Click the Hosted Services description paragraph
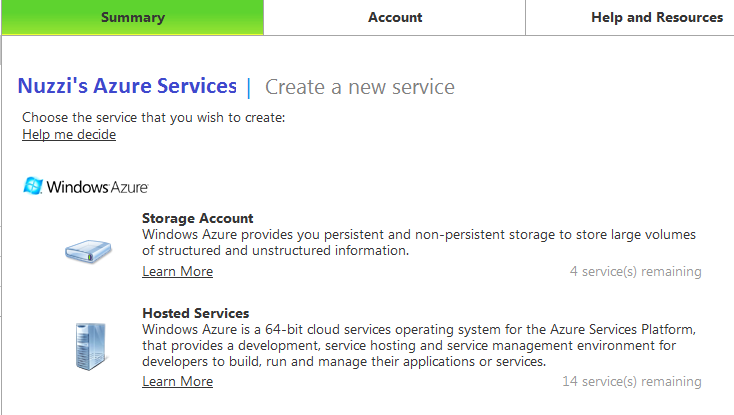 point(419,345)
